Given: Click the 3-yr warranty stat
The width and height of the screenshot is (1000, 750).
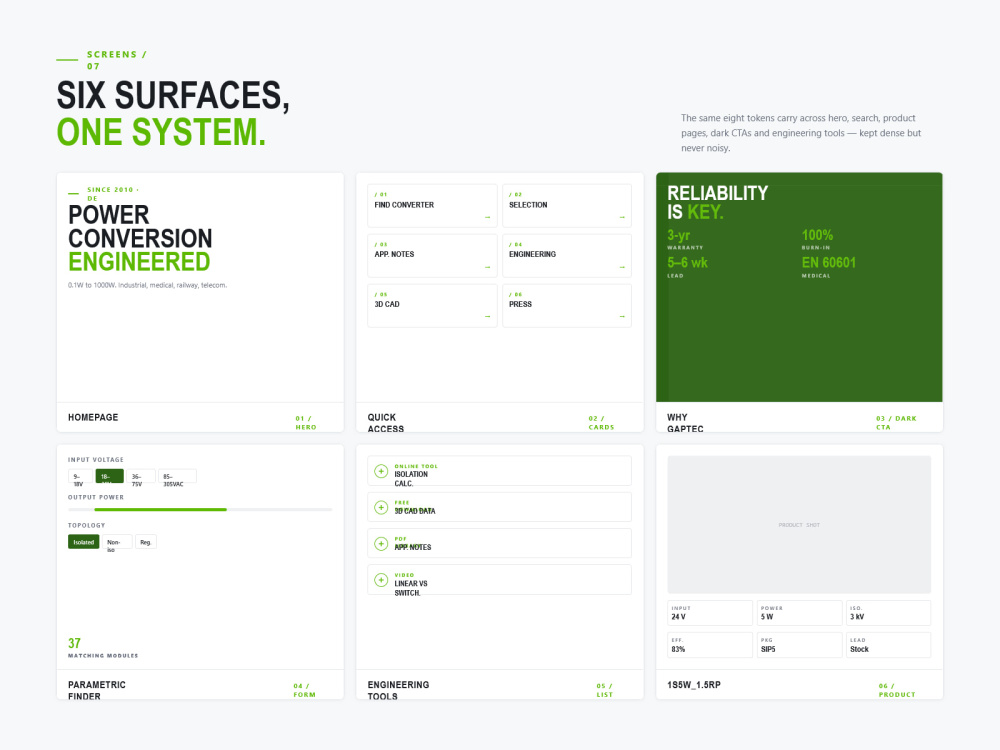Looking at the screenshot, I should (x=686, y=239).
